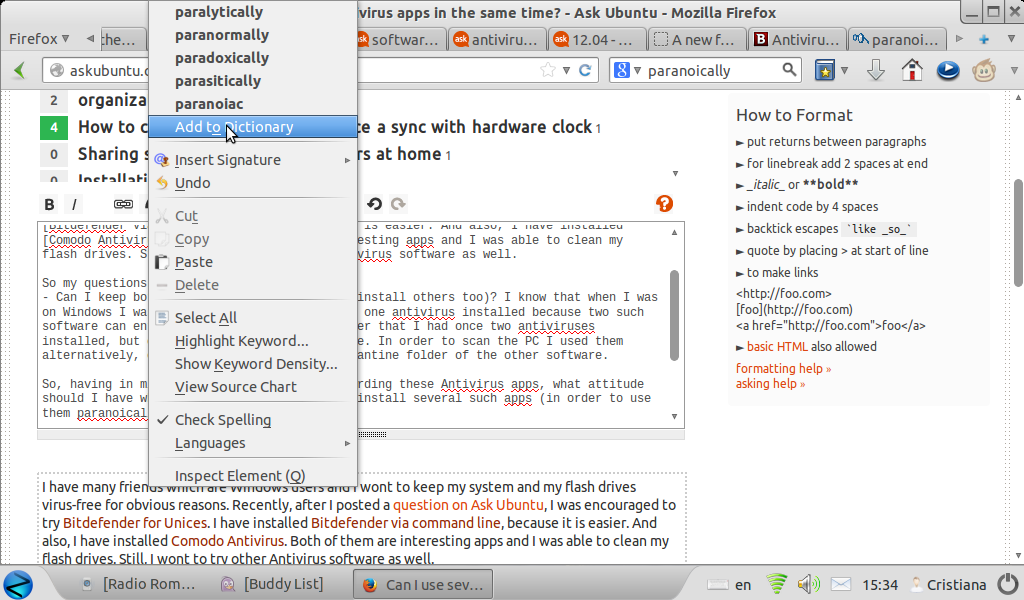The image size is (1024, 600).
Task: Choose Paste in the context menu
Action: (253, 262)
